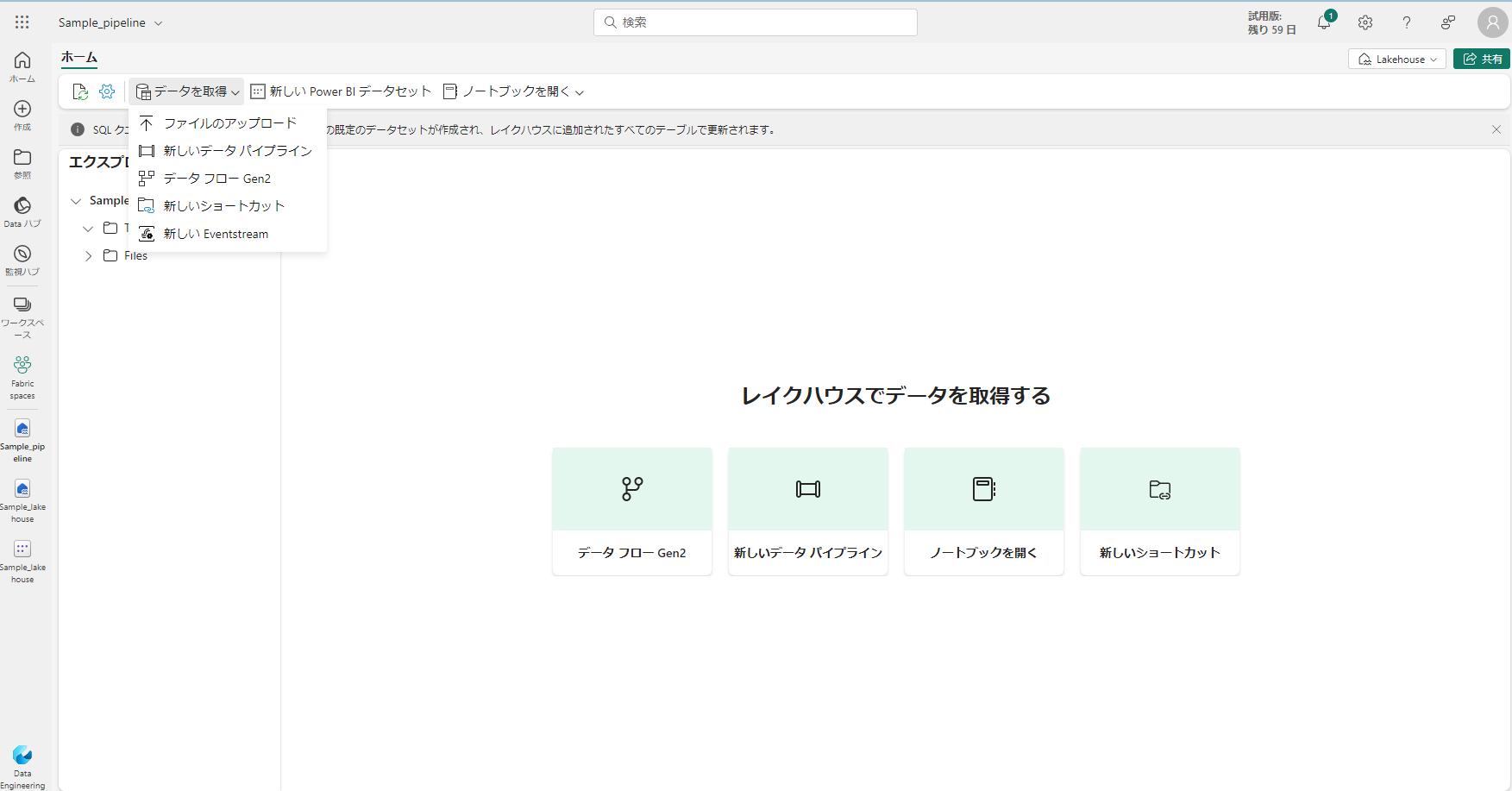
Task: Open lakehouse settings gear in toolbar
Action: pyautogui.click(x=107, y=91)
